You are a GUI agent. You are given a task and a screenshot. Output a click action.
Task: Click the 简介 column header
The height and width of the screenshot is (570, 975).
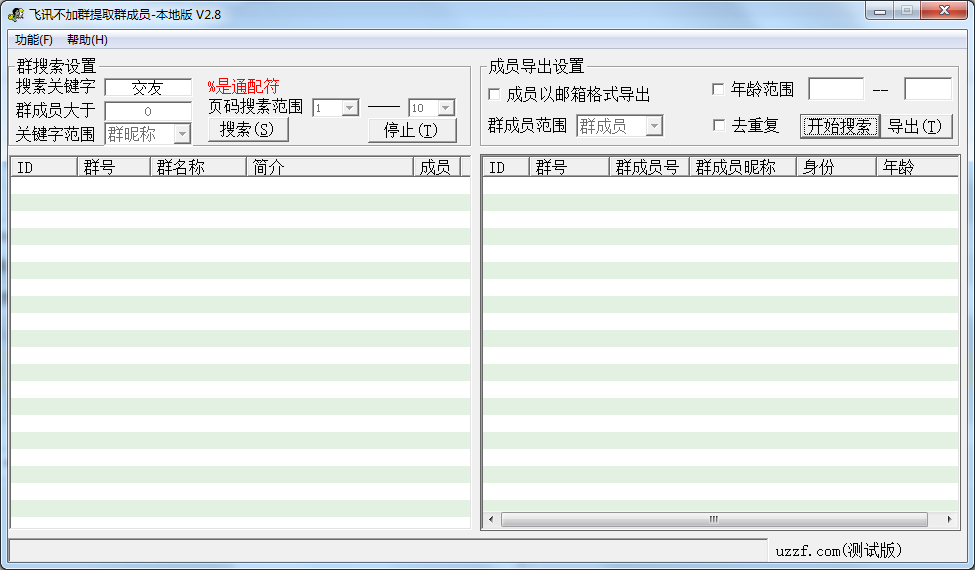click(x=330, y=167)
